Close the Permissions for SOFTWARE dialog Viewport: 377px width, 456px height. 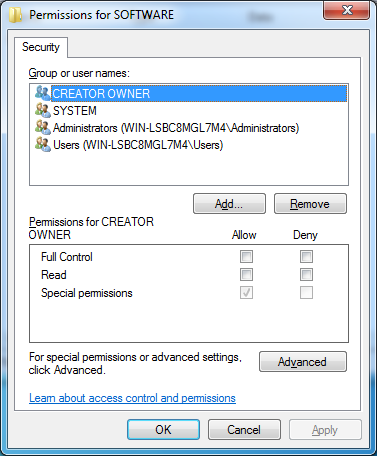click(x=347, y=10)
